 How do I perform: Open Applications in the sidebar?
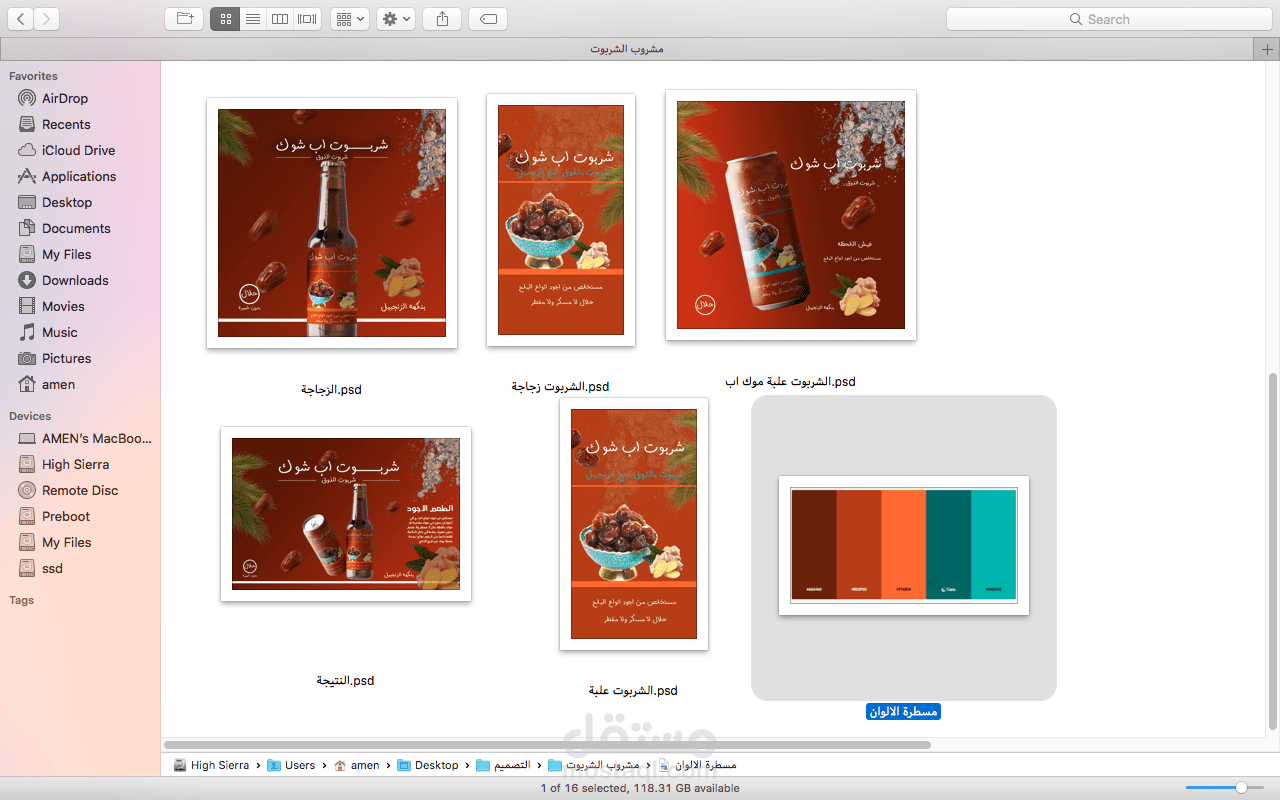pyautogui.click(x=79, y=176)
